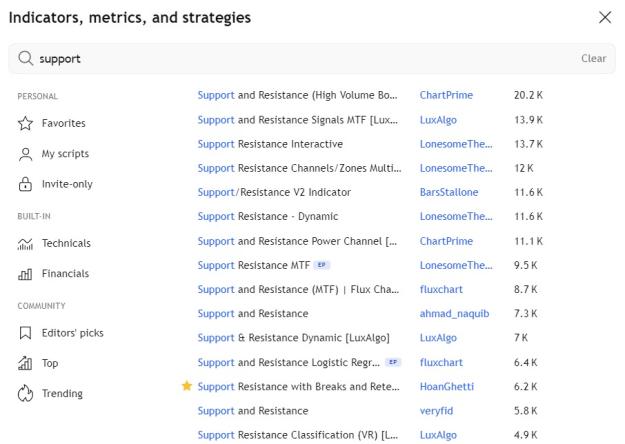
Task: Add Support and Resistance Power Channel indicator
Action: click(297, 241)
